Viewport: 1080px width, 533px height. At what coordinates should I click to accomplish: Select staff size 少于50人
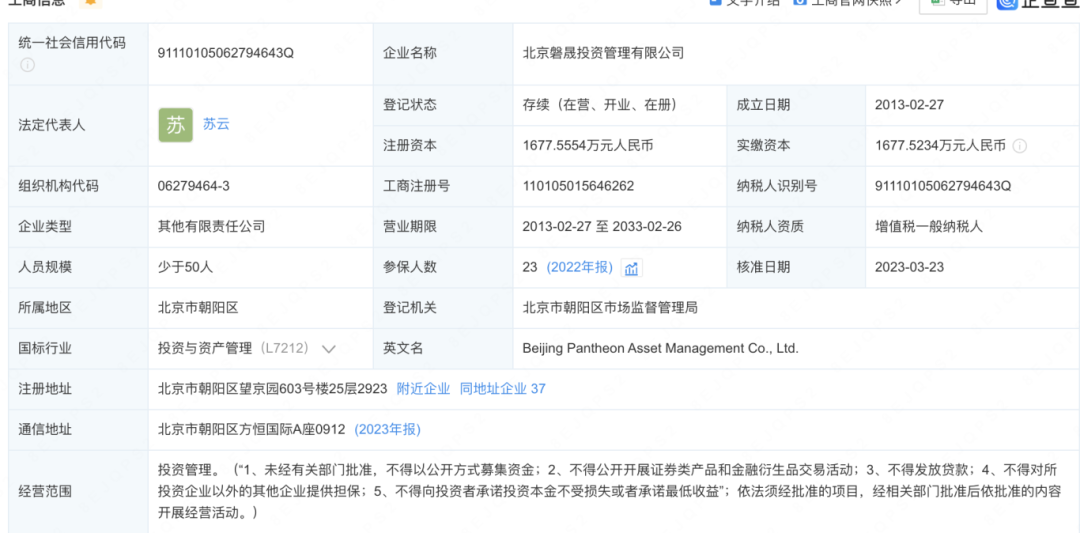pyautogui.click(x=185, y=267)
